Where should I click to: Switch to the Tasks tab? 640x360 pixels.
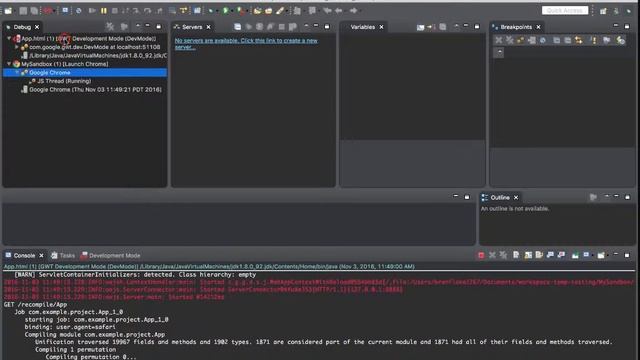click(63, 256)
